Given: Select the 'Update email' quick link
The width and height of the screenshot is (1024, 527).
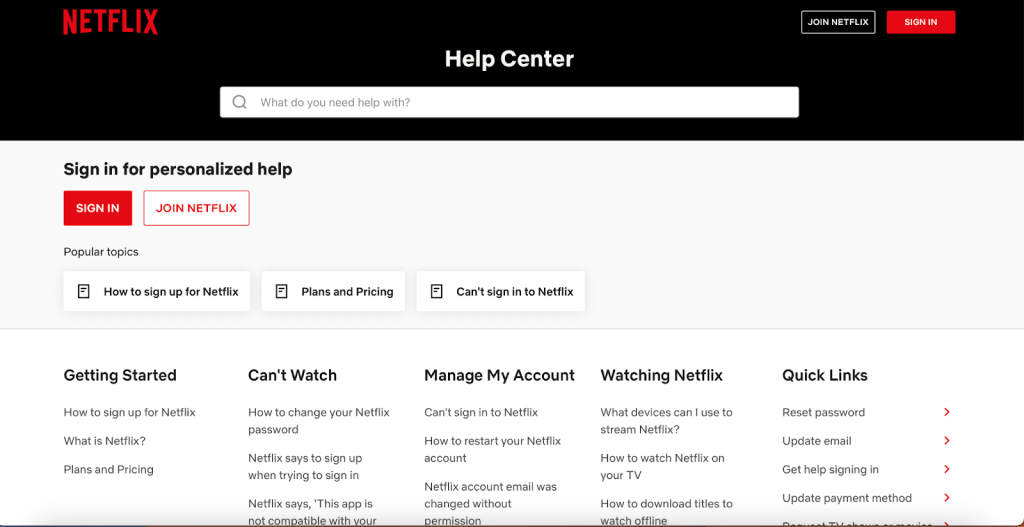Looking at the screenshot, I should (817, 441).
